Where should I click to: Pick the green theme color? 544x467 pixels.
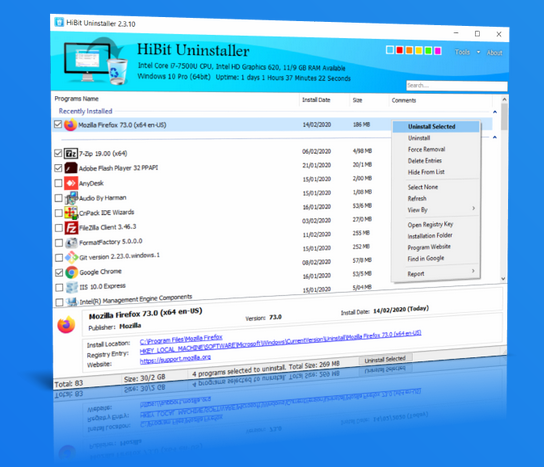(428, 51)
